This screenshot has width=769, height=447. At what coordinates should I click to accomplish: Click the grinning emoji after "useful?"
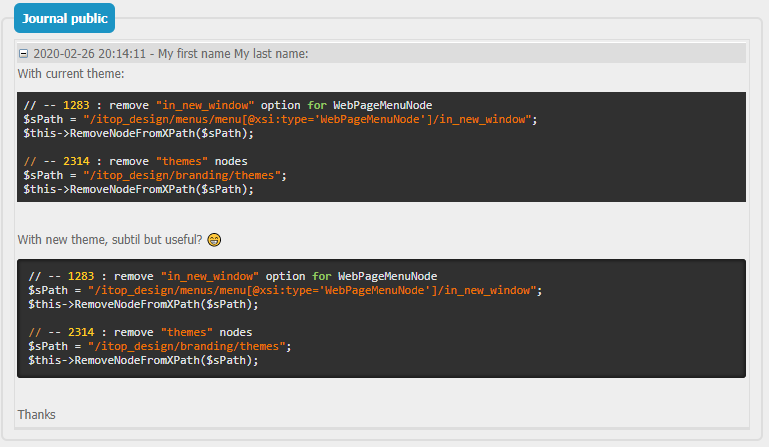click(214, 240)
